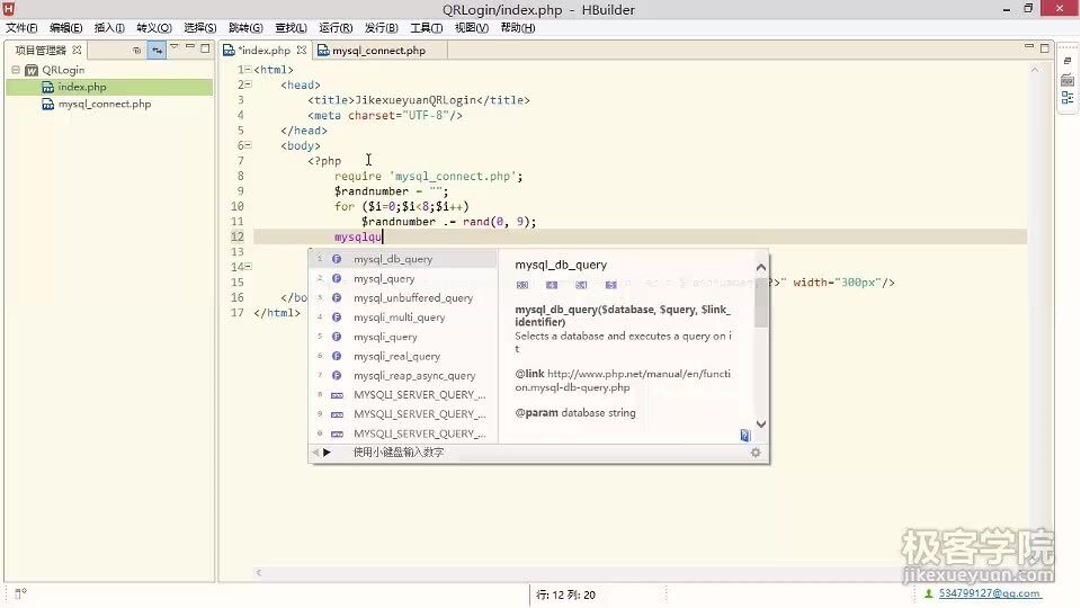Click the QRLogin project's W project icon
Image resolution: width=1080 pixels, height=608 pixels.
pos(31,70)
